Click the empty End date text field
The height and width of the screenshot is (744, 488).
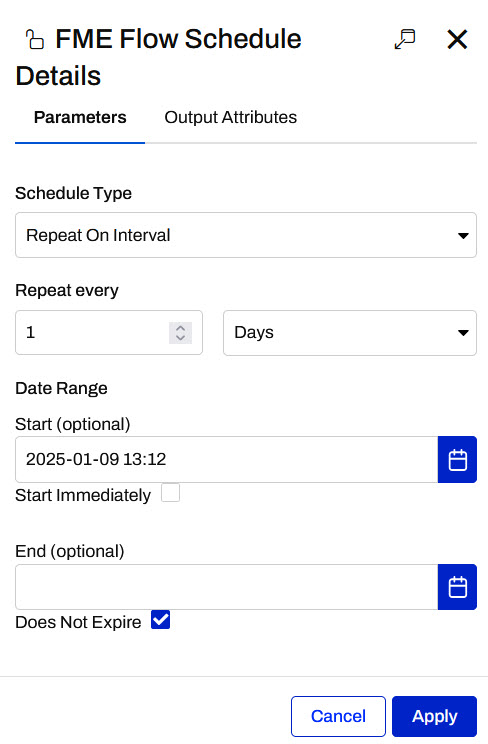pyautogui.click(x=226, y=587)
